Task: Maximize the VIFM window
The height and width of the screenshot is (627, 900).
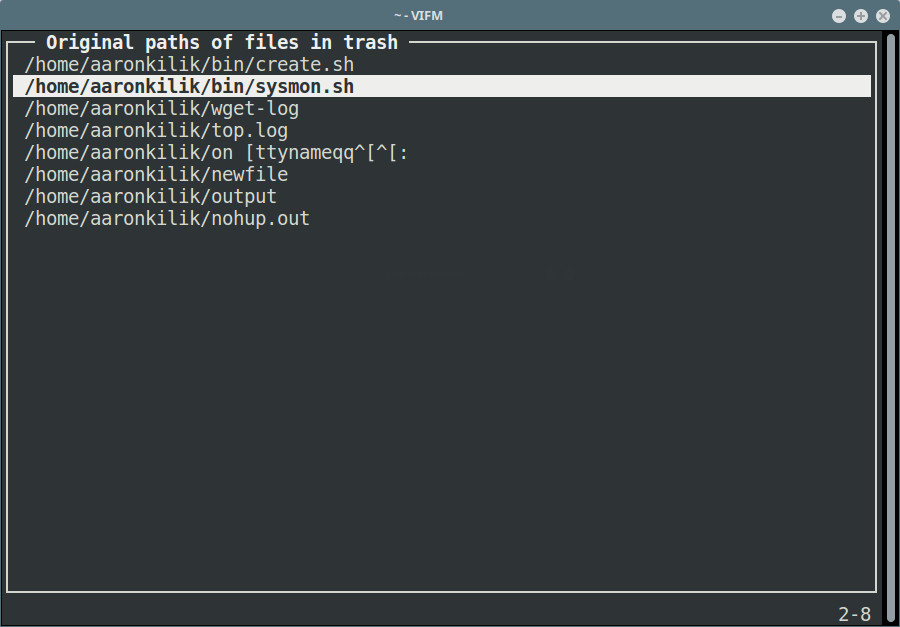Action: tap(860, 16)
